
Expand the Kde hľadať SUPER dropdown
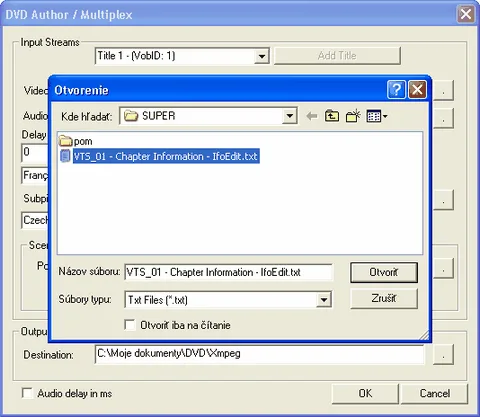pos(290,116)
